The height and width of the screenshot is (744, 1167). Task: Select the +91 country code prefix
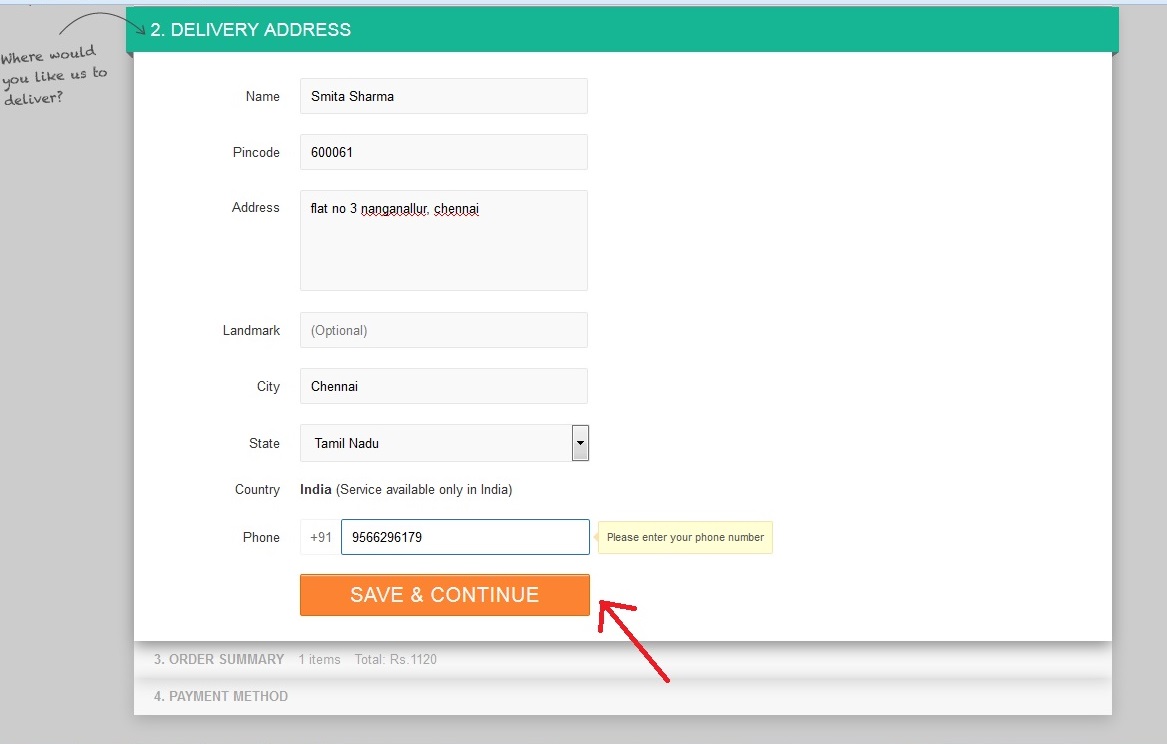(319, 536)
